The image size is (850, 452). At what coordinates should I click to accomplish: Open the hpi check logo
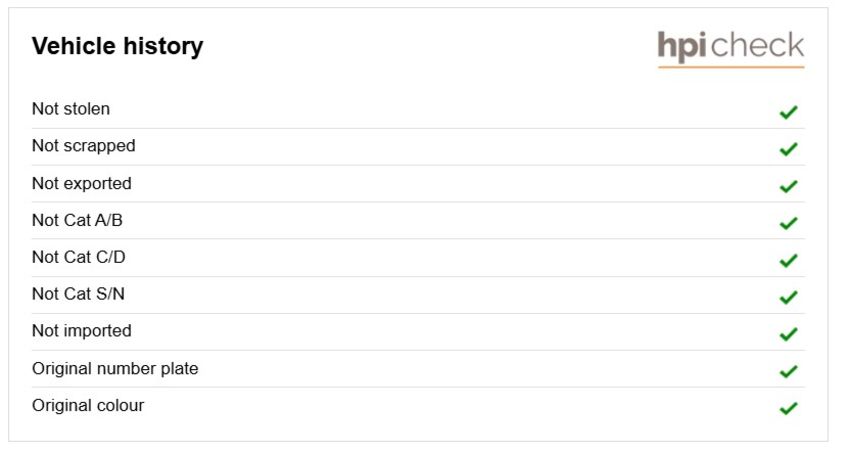click(x=731, y=49)
